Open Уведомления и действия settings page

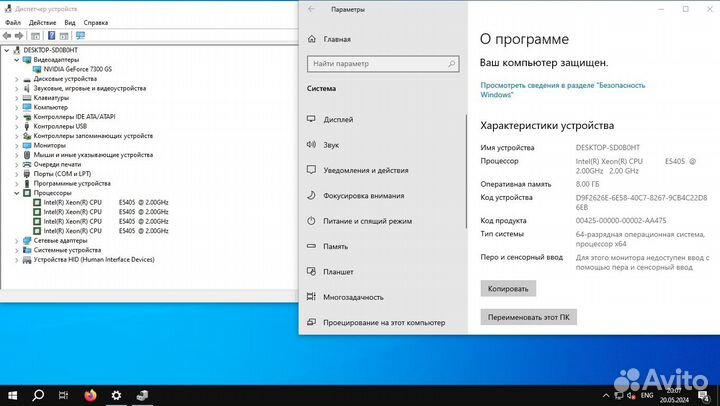point(366,170)
